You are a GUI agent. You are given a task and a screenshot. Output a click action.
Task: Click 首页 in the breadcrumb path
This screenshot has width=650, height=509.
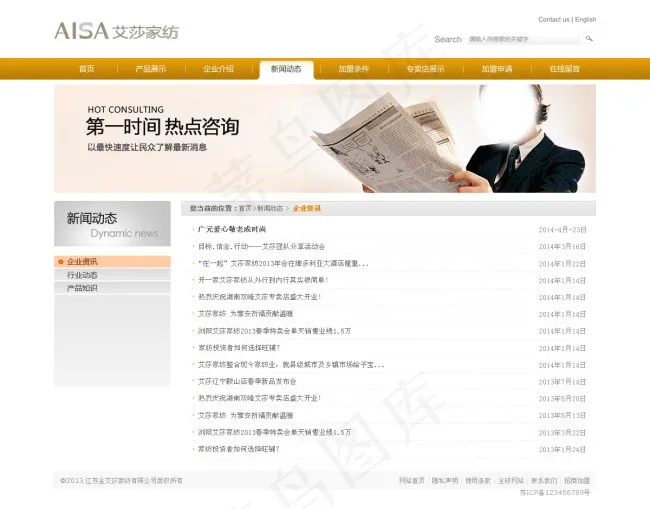(x=245, y=209)
